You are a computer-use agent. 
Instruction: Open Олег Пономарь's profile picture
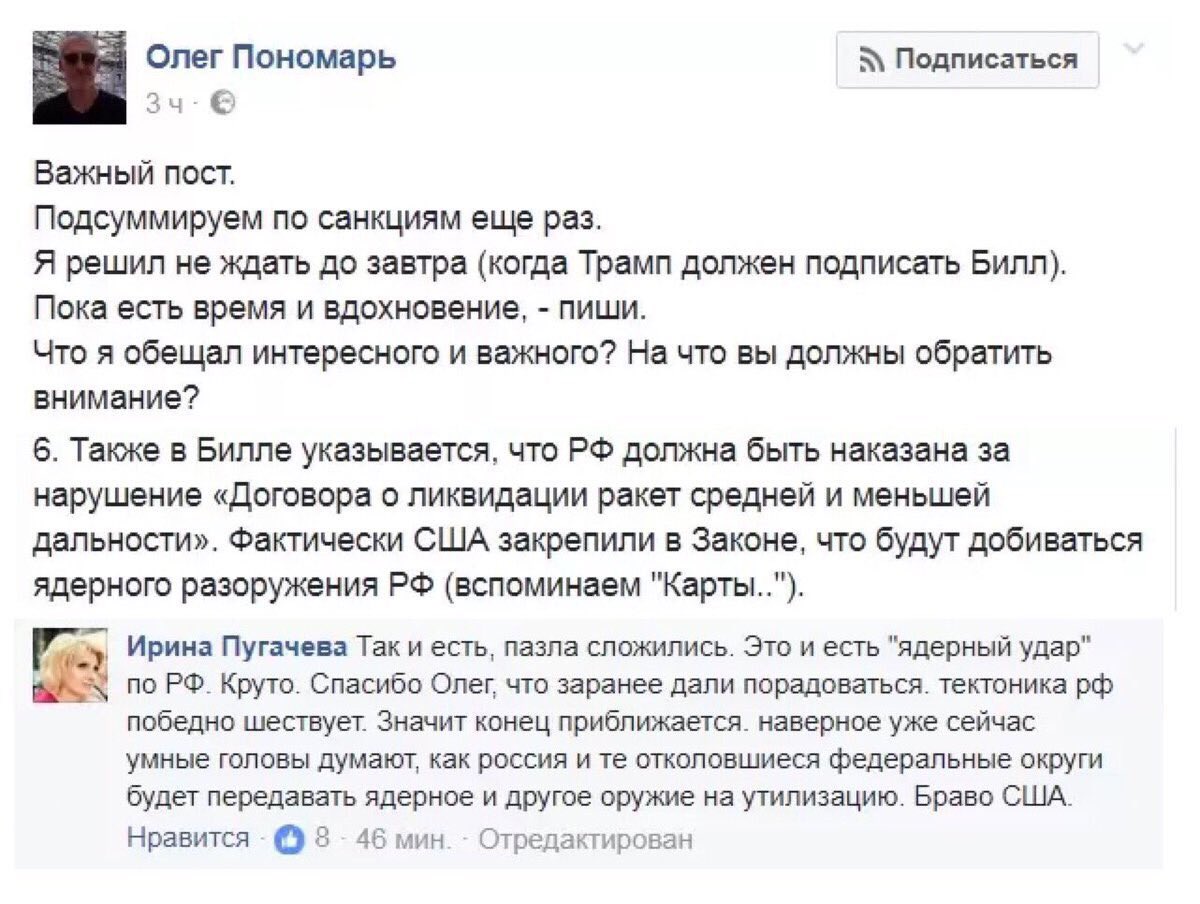(x=80, y=77)
